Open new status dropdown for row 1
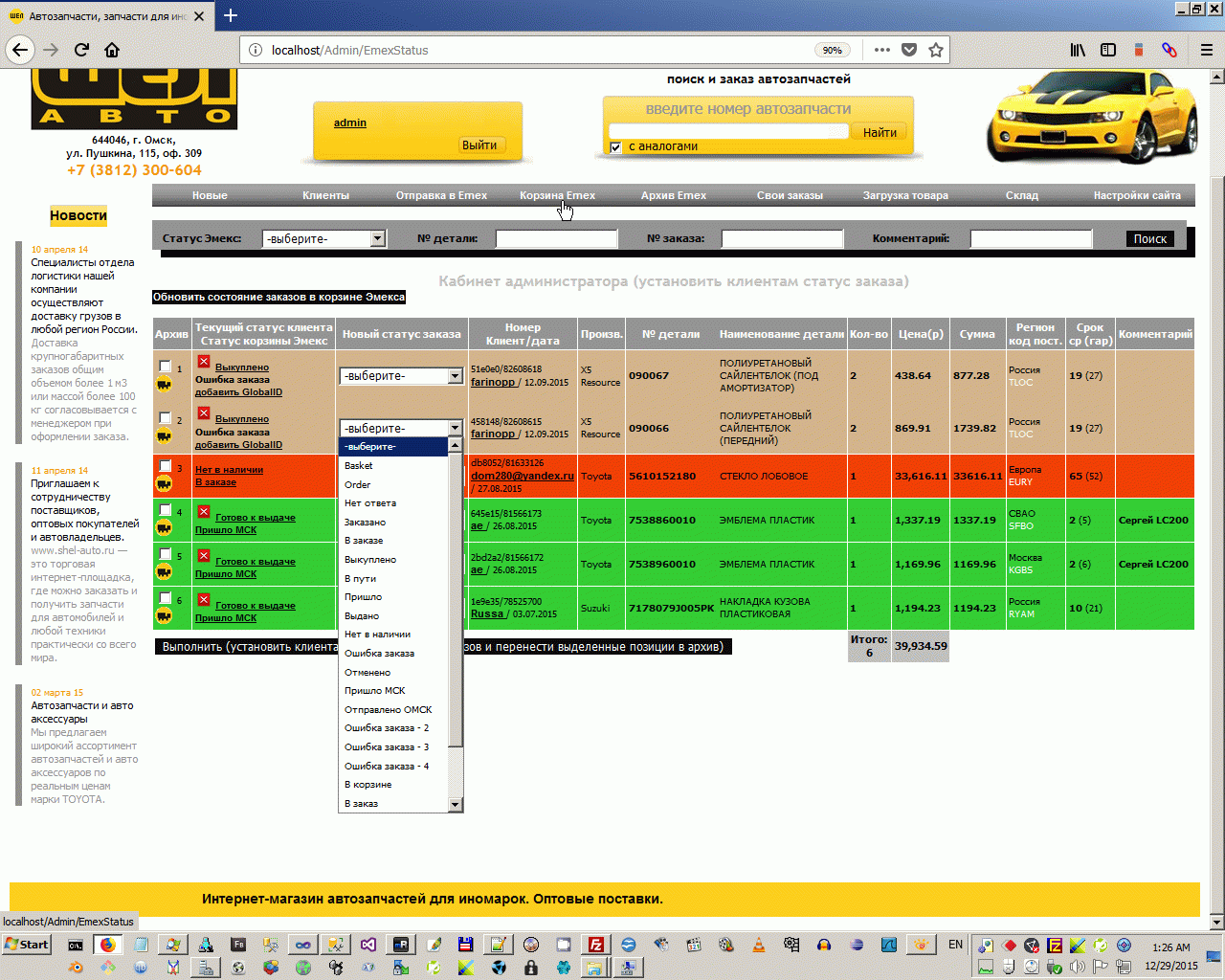This screenshot has height=980, width=1225. 401,376
